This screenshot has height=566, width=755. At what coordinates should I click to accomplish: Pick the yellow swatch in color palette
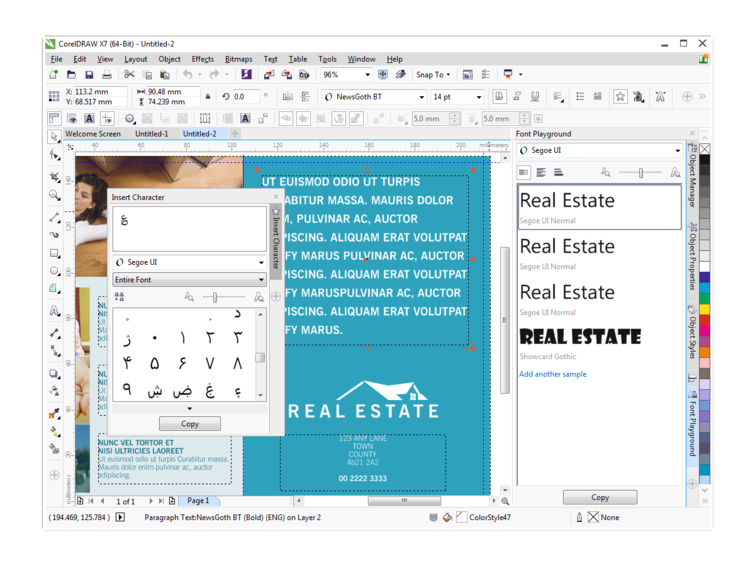point(704,309)
